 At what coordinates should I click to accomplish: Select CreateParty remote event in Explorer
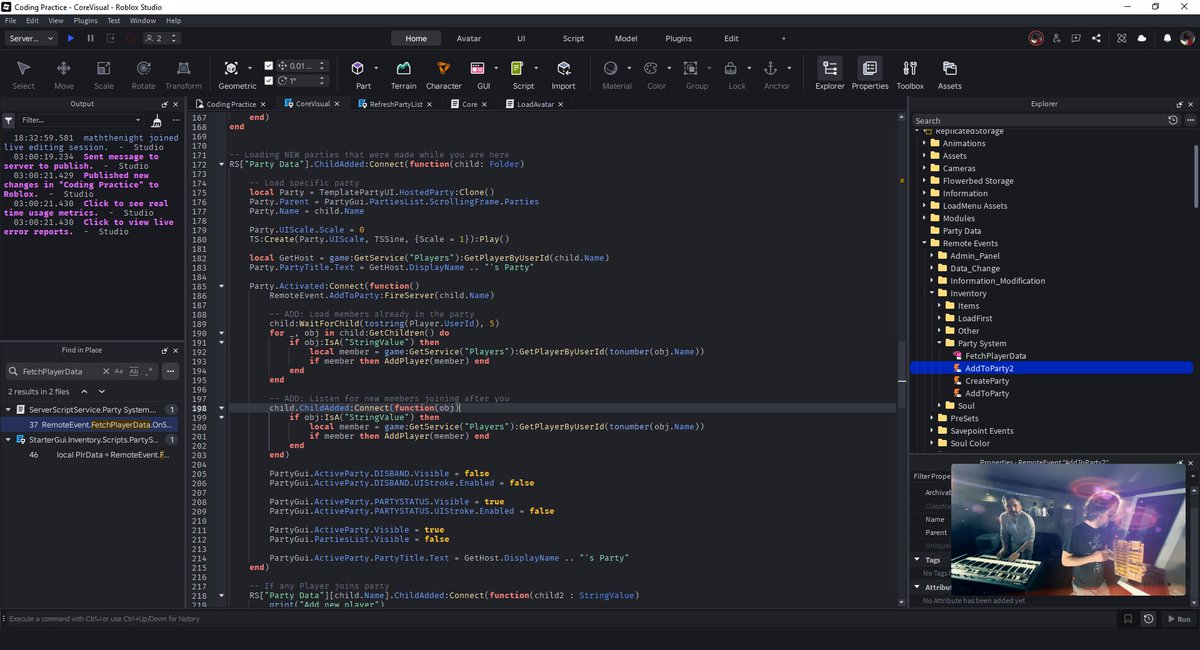point(987,381)
